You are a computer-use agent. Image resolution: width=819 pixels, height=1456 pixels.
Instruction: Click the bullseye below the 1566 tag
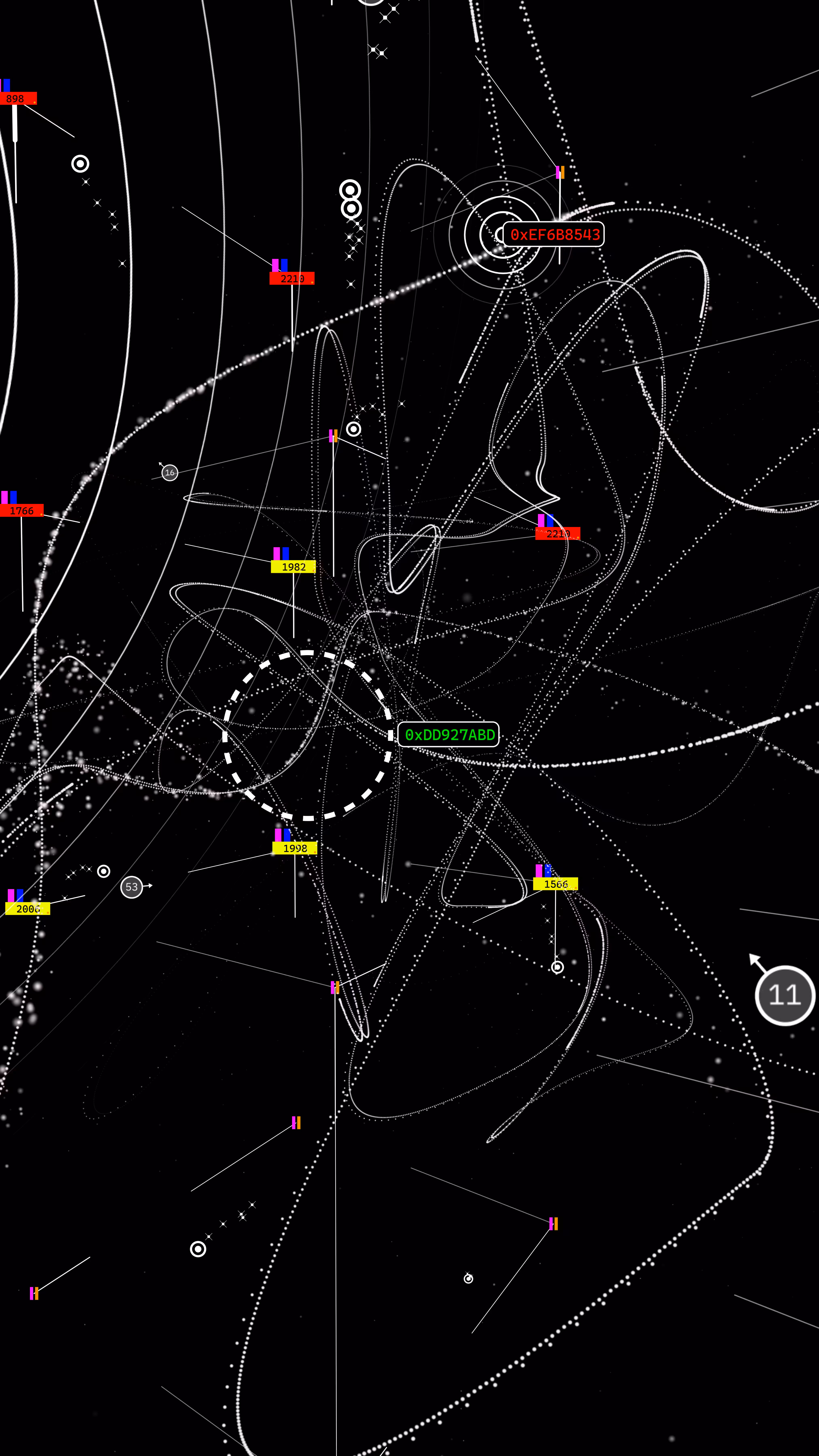(557, 967)
